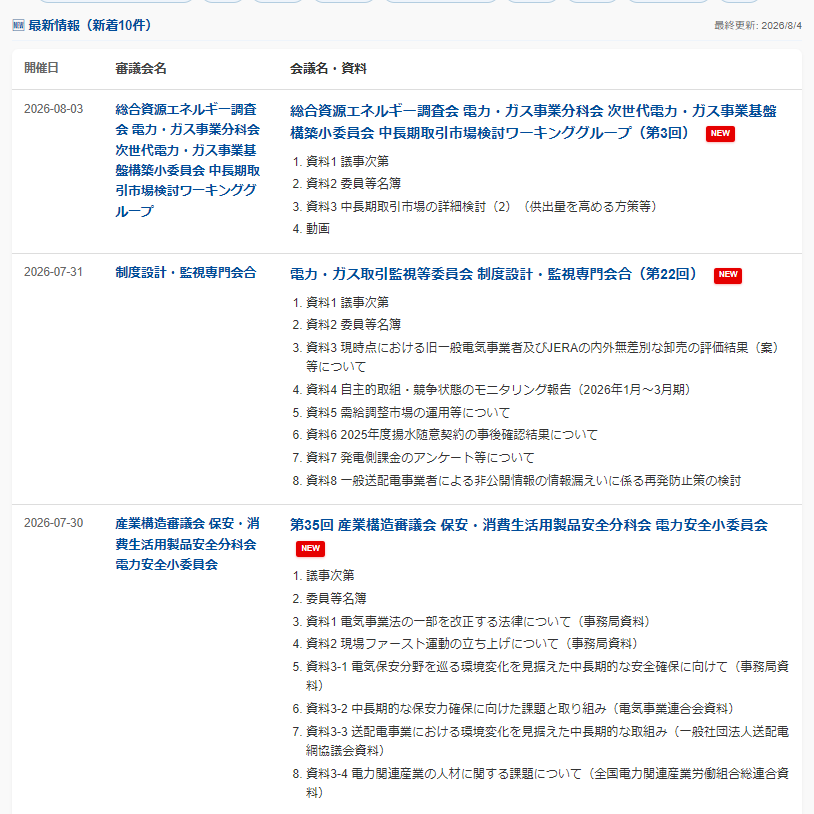Click the NEW badge after 制度設計・監視専門会合（第22回）
Viewport: 814px width, 814px height.
pyautogui.click(x=728, y=275)
